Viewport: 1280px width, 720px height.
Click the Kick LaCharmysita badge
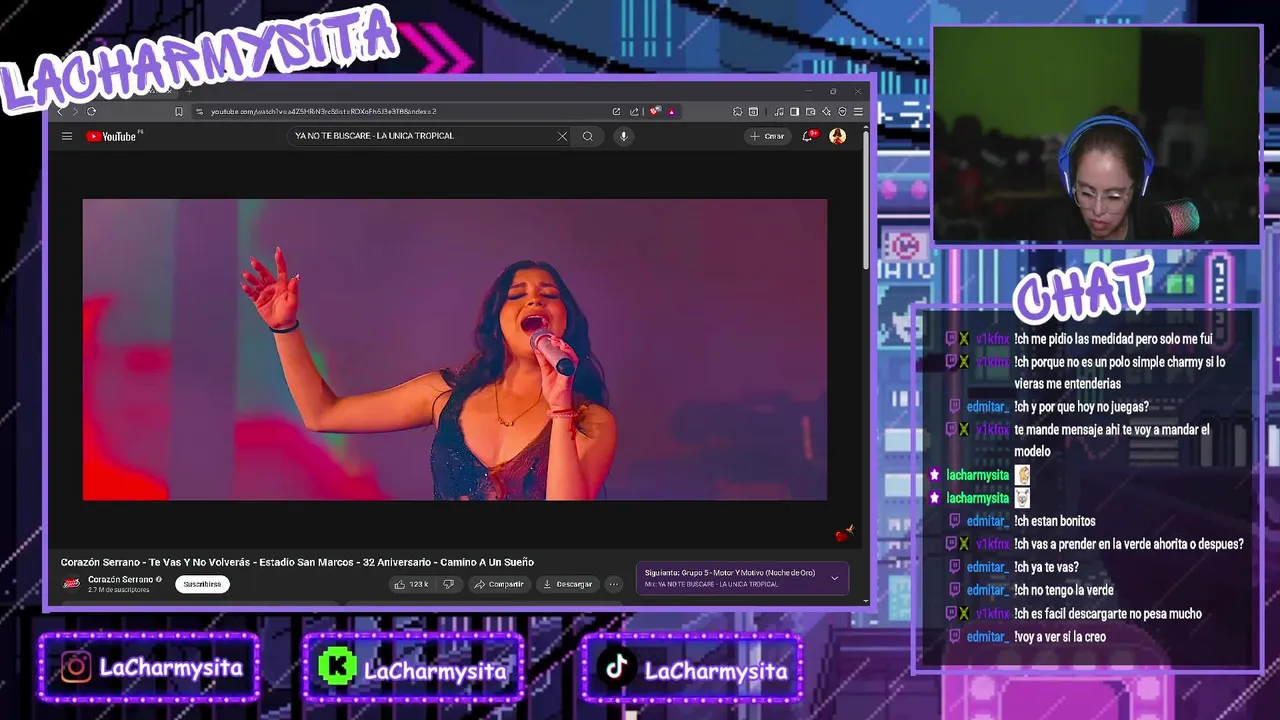pos(413,667)
